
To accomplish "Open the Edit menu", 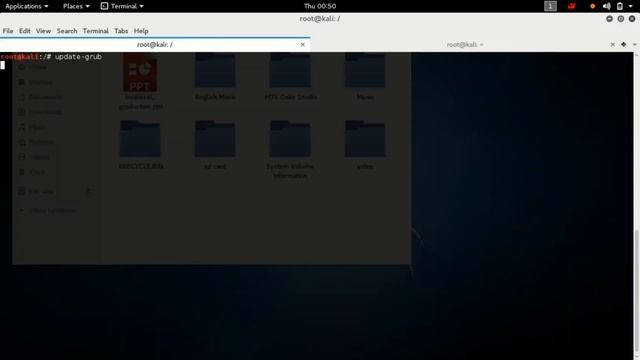I will point(24,31).
